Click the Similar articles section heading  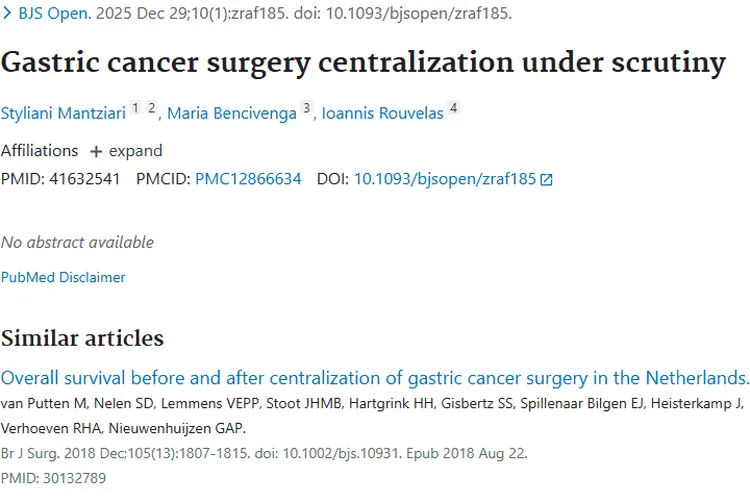(x=82, y=338)
